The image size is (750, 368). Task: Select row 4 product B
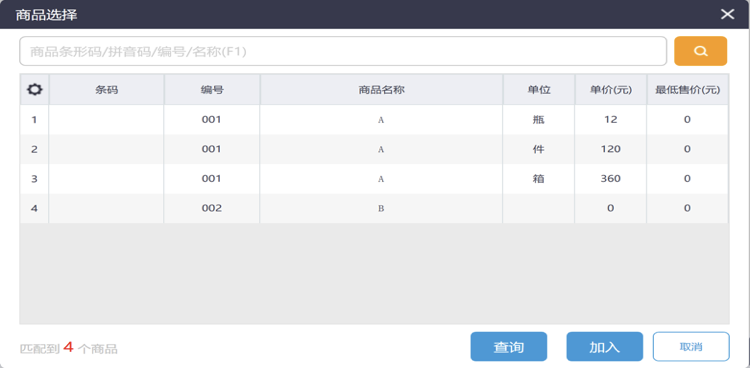375,209
